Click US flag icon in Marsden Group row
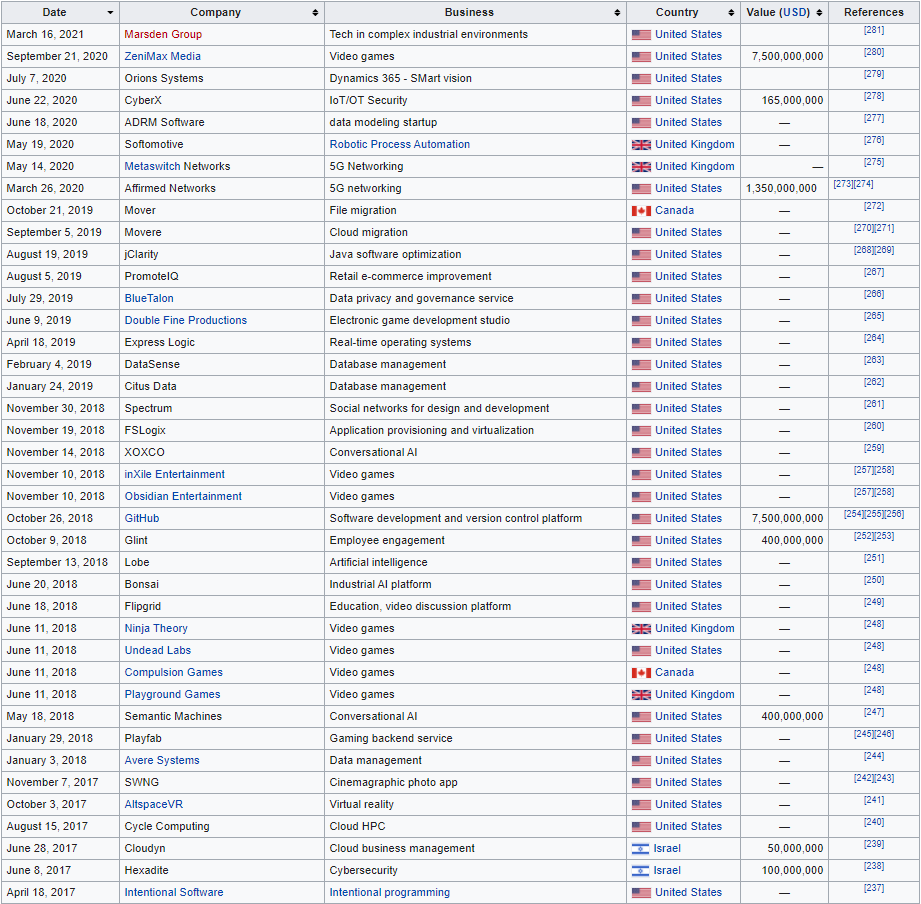The width and height of the screenshot is (921, 904). coord(641,35)
